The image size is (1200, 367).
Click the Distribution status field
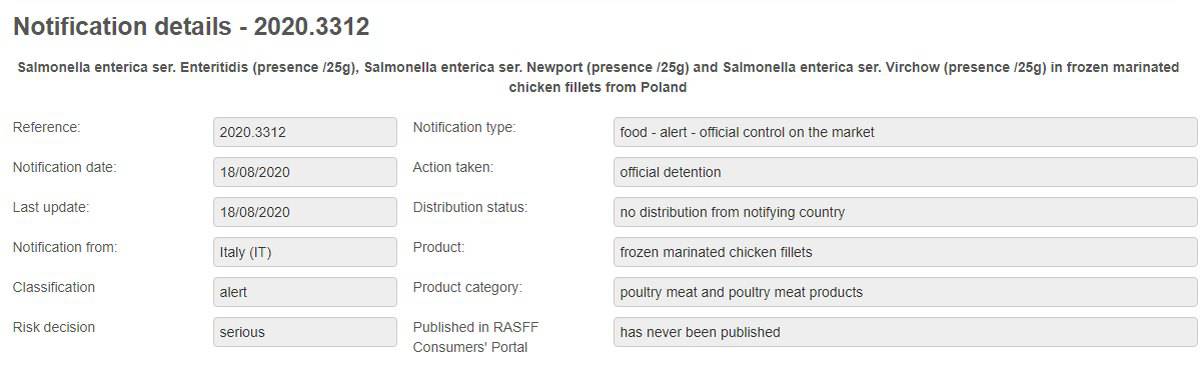905,212
